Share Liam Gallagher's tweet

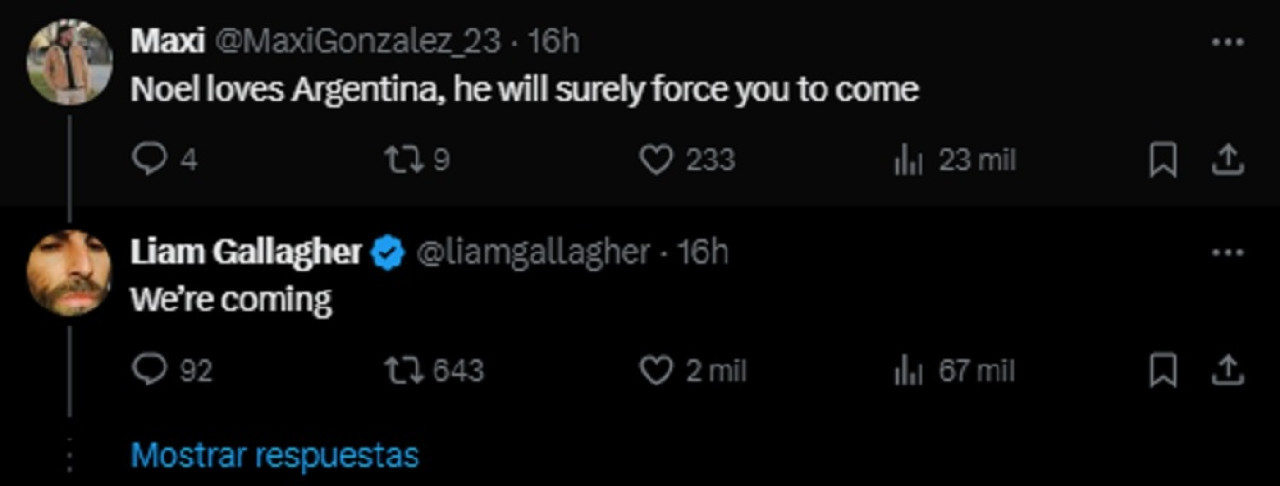coord(1228,371)
